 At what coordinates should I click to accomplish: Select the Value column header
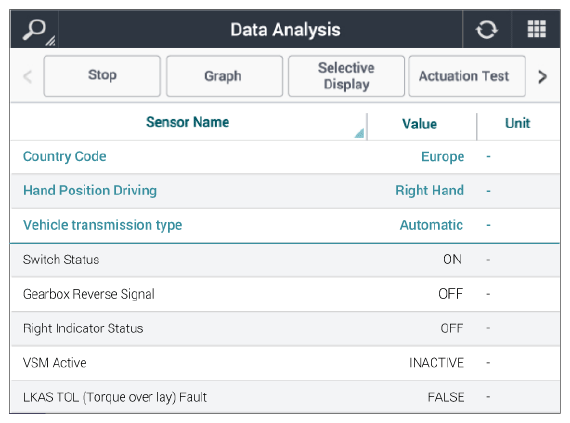coord(422,124)
